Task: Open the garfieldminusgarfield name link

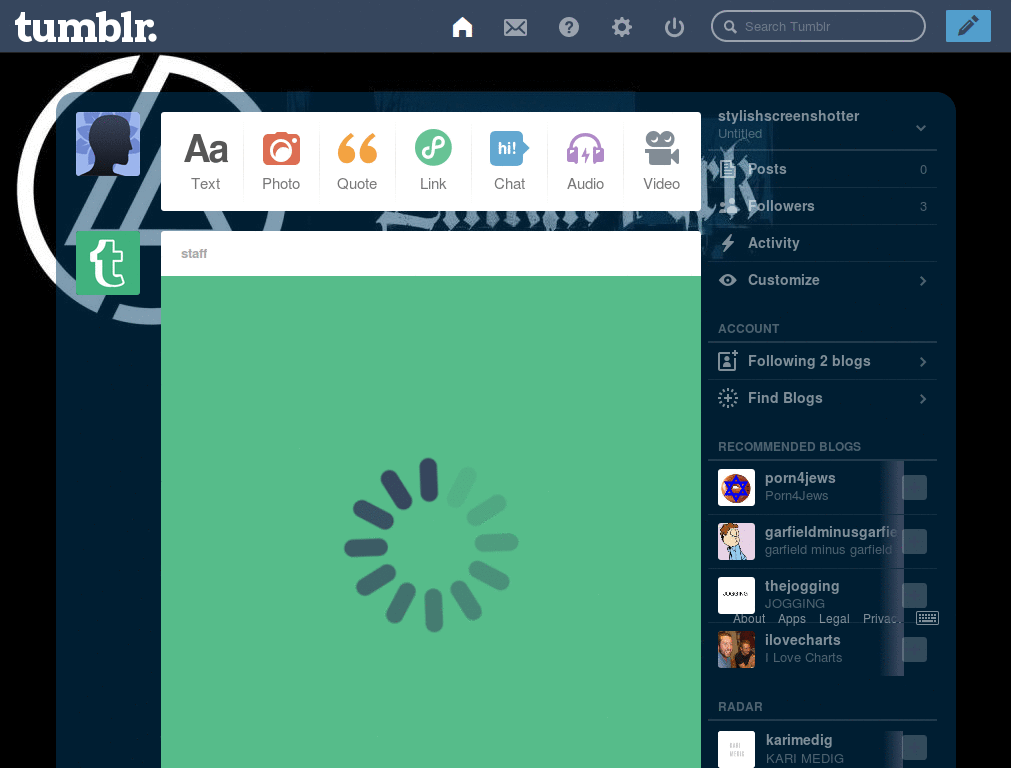Action: tap(831, 532)
